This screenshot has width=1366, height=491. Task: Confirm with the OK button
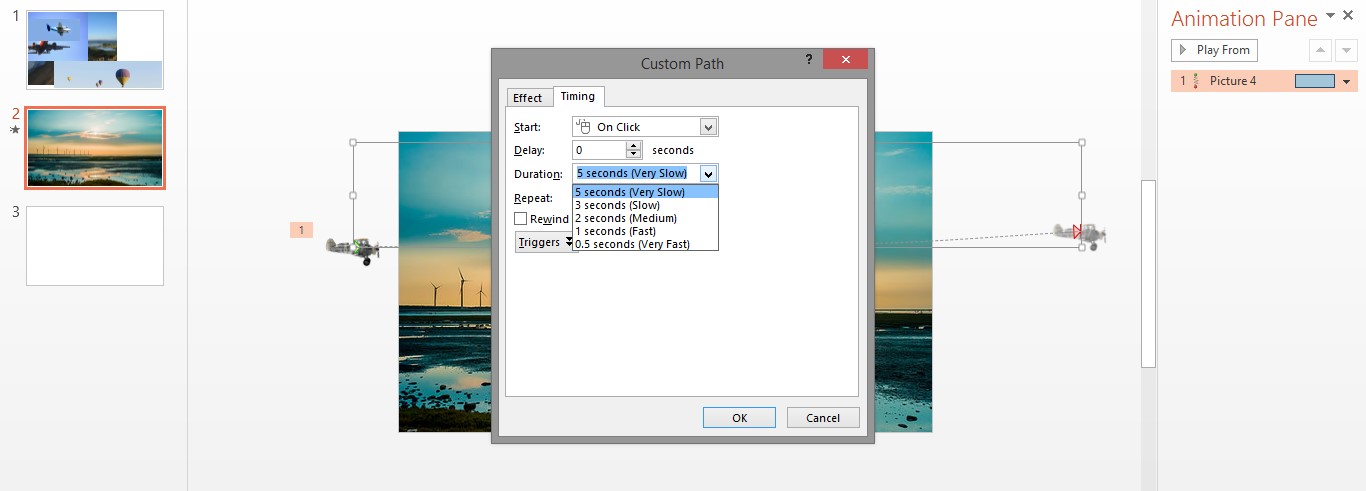(x=739, y=418)
